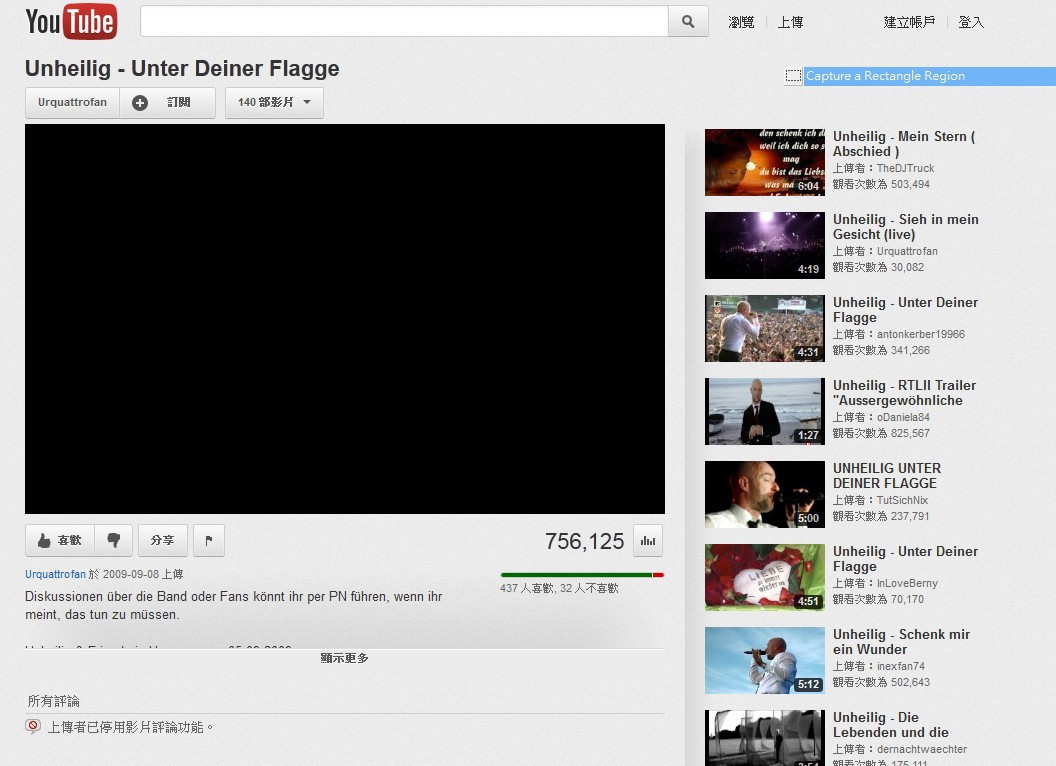This screenshot has width=1056, height=766.
Task: Click 437 人喜歡, 32 人不喜歡 text
Action: [x=559, y=588]
